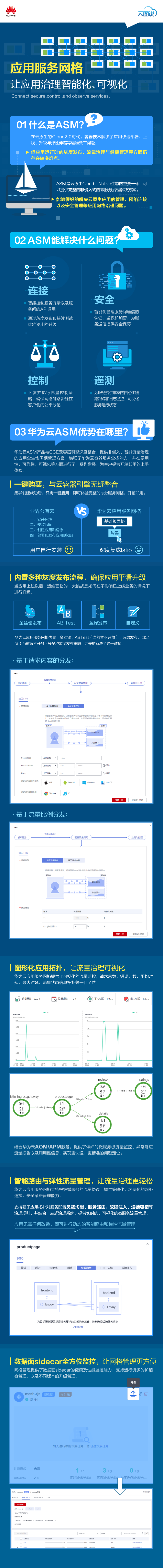Select the Windows option in allowed OS
Image resolution: width=163 pixels, height=1568 pixels.
(x=89, y=782)
